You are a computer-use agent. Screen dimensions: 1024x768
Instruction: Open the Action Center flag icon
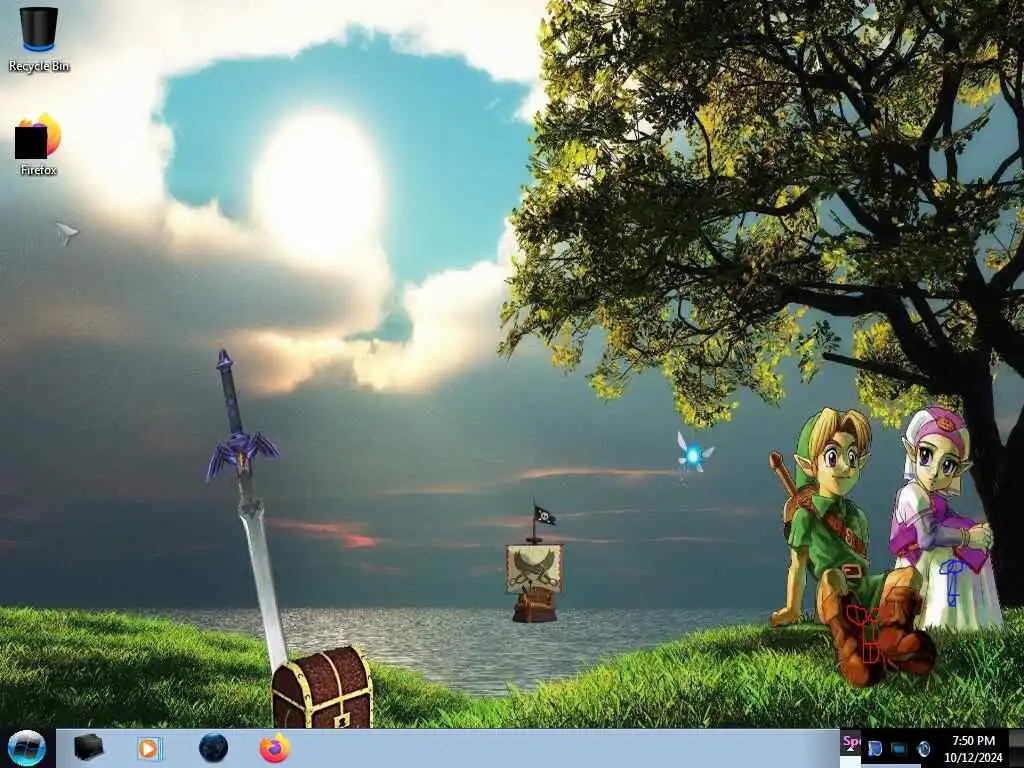pos(875,748)
